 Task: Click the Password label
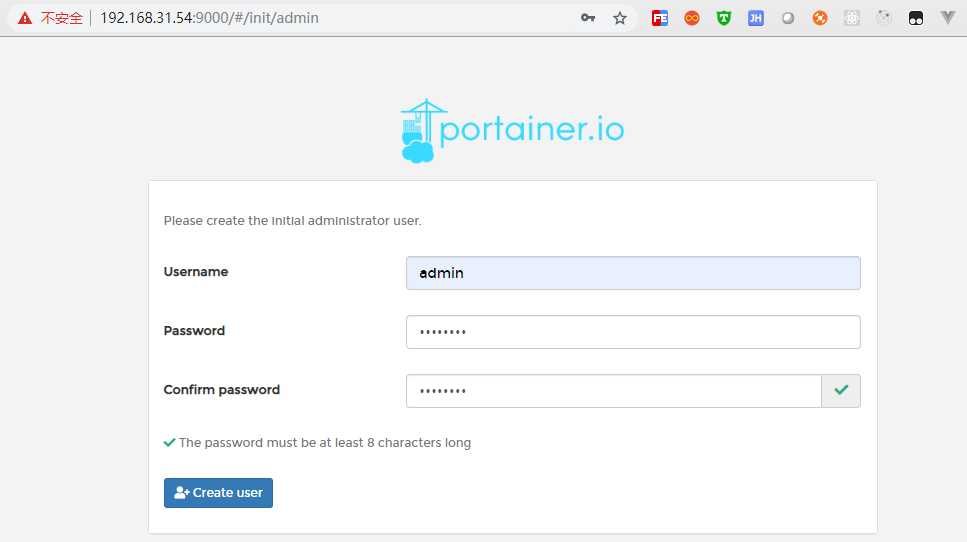tap(194, 331)
